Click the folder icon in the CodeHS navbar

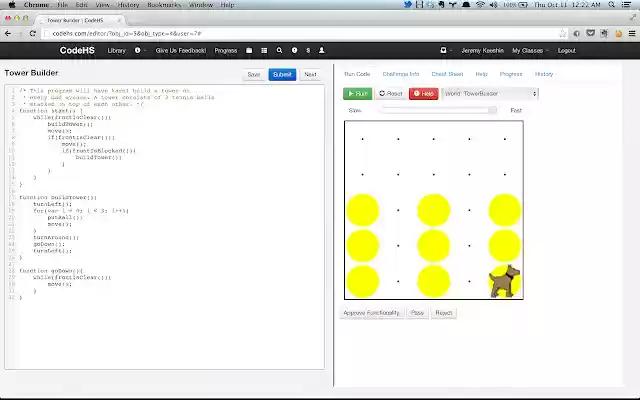coord(249,50)
